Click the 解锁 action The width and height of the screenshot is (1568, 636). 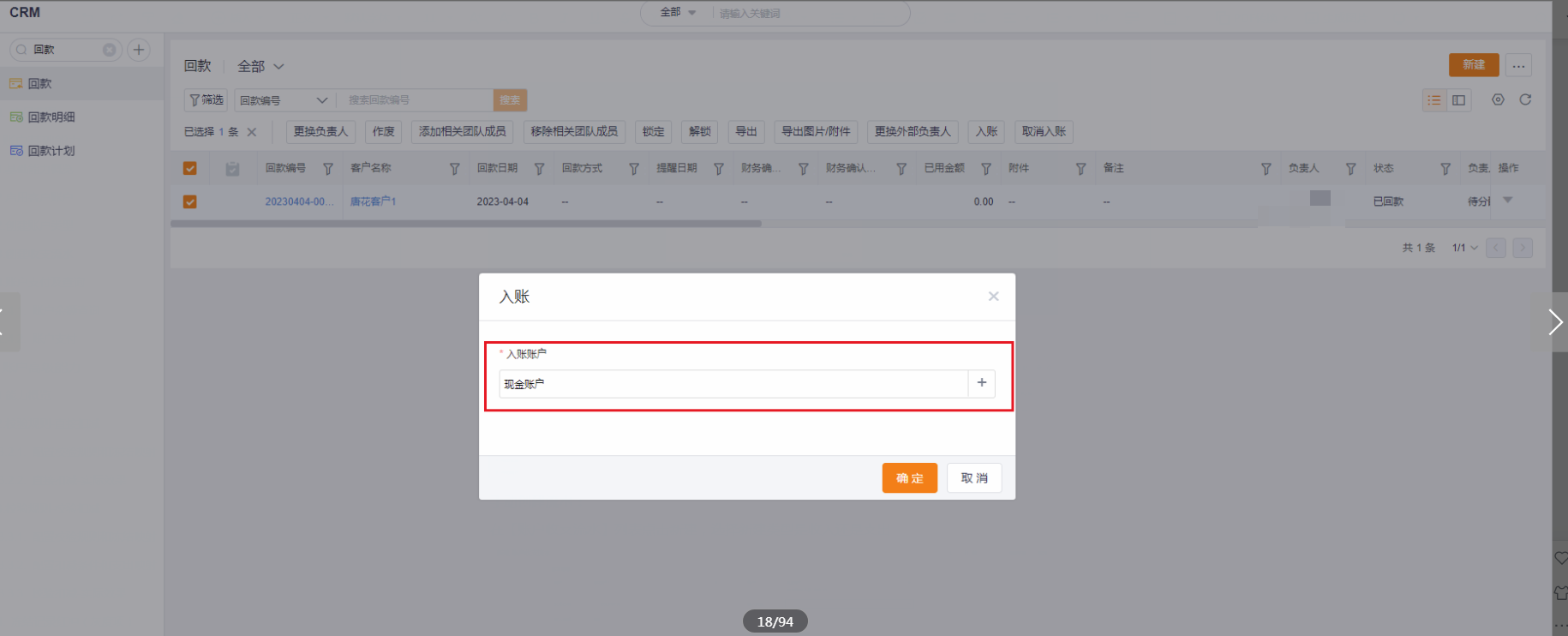click(700, 131)
